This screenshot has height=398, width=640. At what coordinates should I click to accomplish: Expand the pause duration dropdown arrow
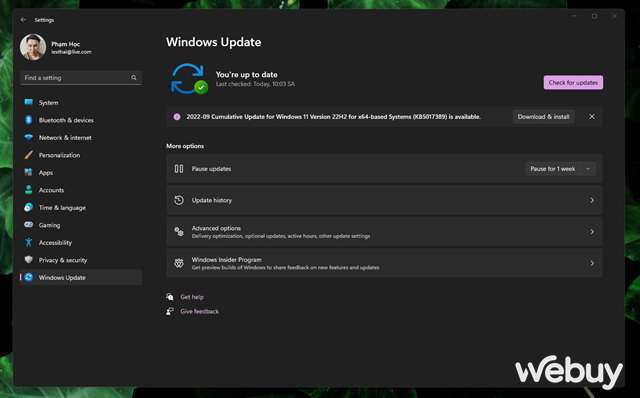[x=588, y=169]
